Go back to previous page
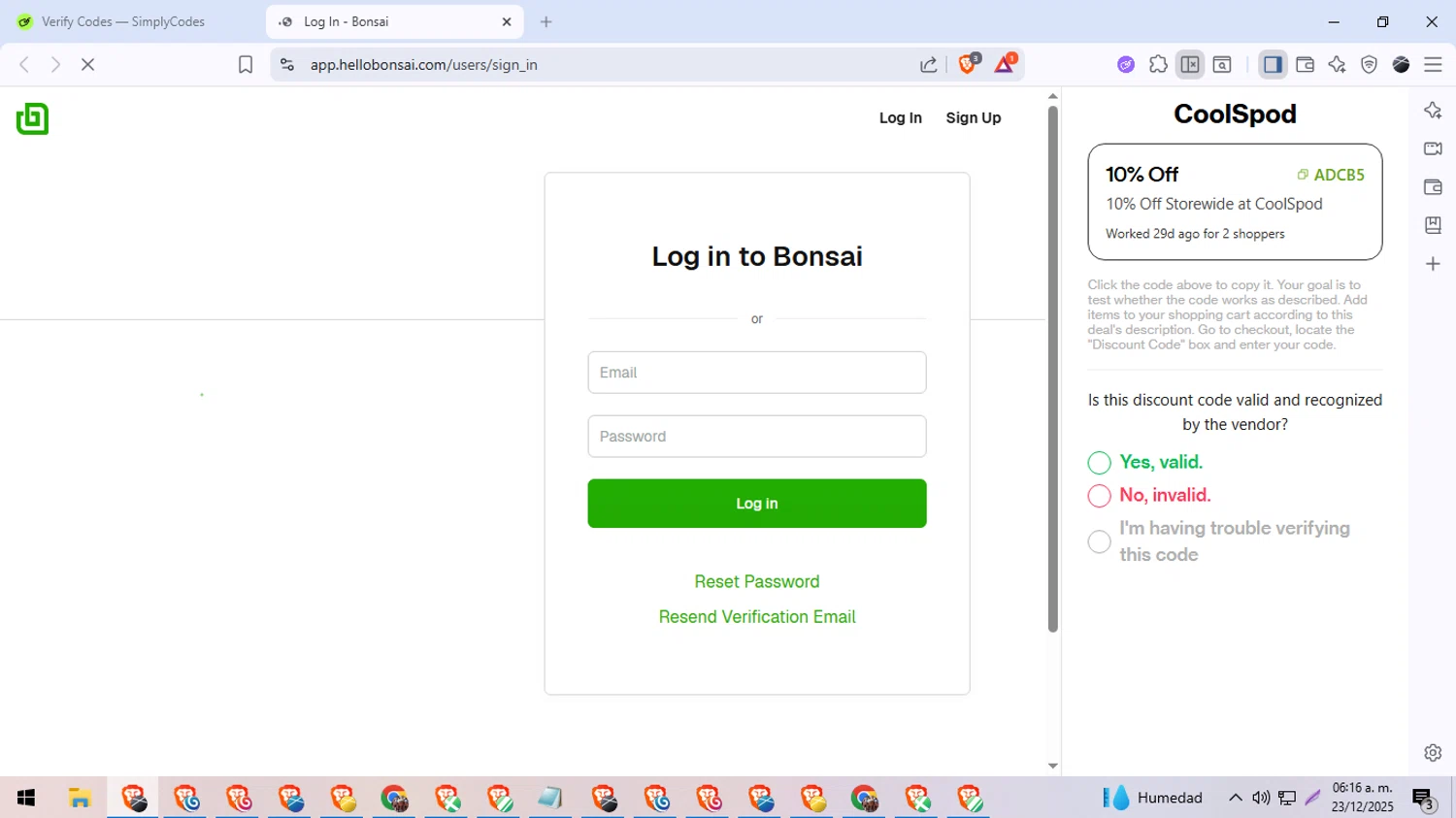Viewport: 1456px width, 818px height. point(24,65)
